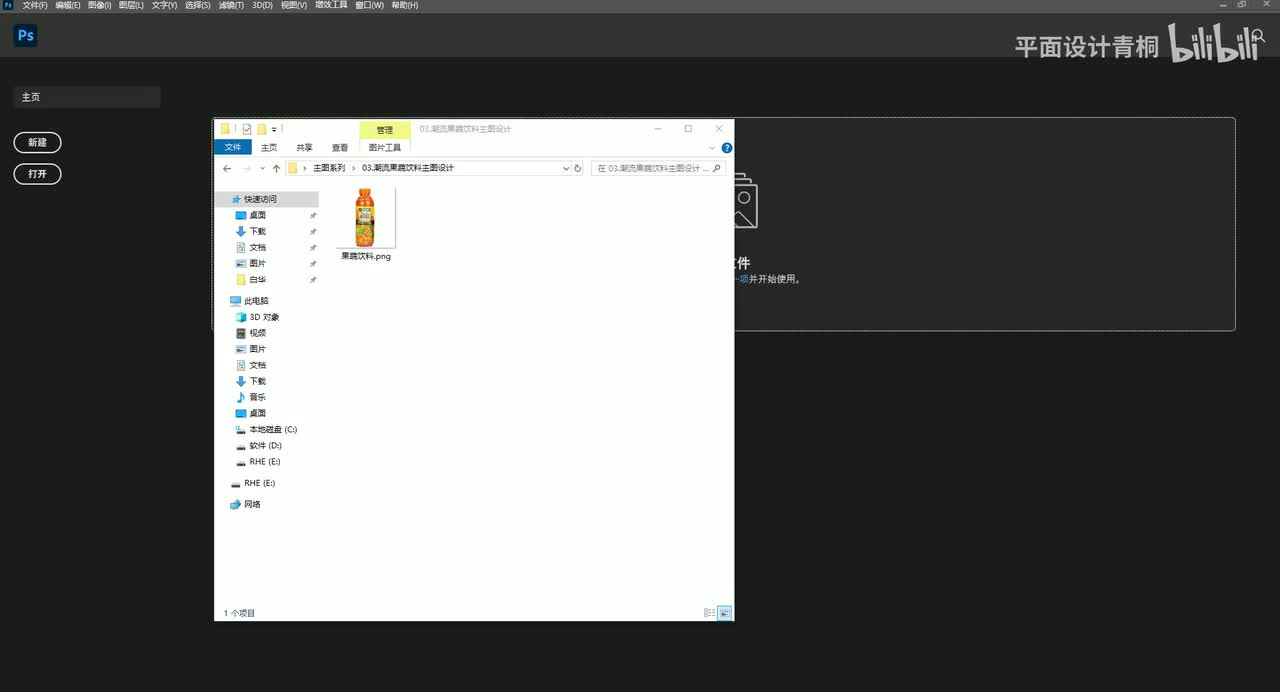
Task: Click network icon of 网络
Action: tap(235, 504)
